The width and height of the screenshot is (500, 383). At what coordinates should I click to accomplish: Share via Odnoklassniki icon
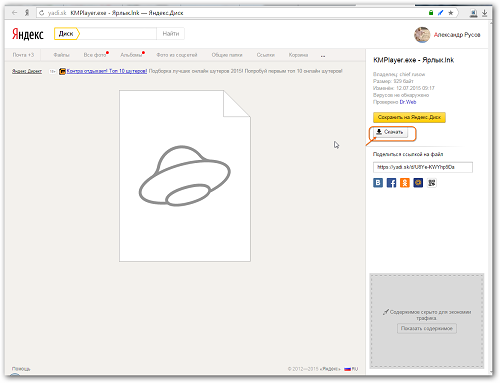(405, 183)
